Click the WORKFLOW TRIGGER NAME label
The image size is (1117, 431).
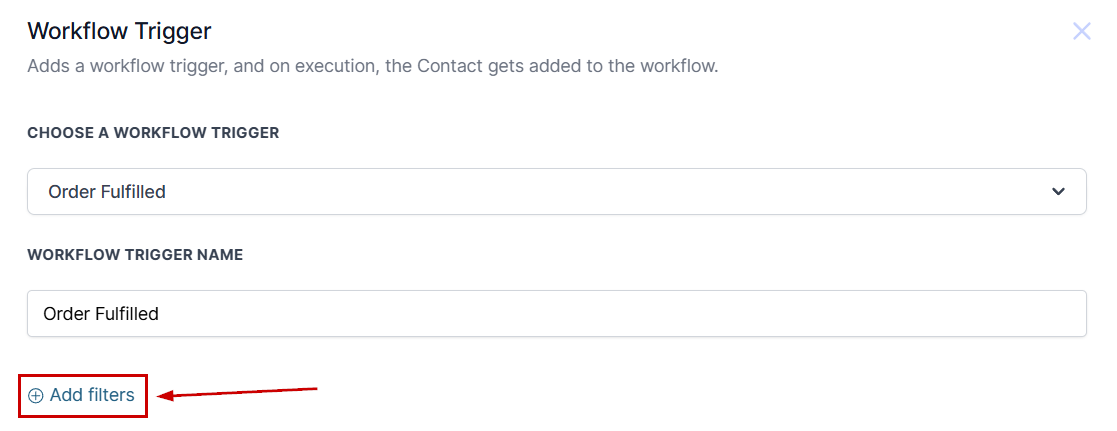[x=135, y=255]
